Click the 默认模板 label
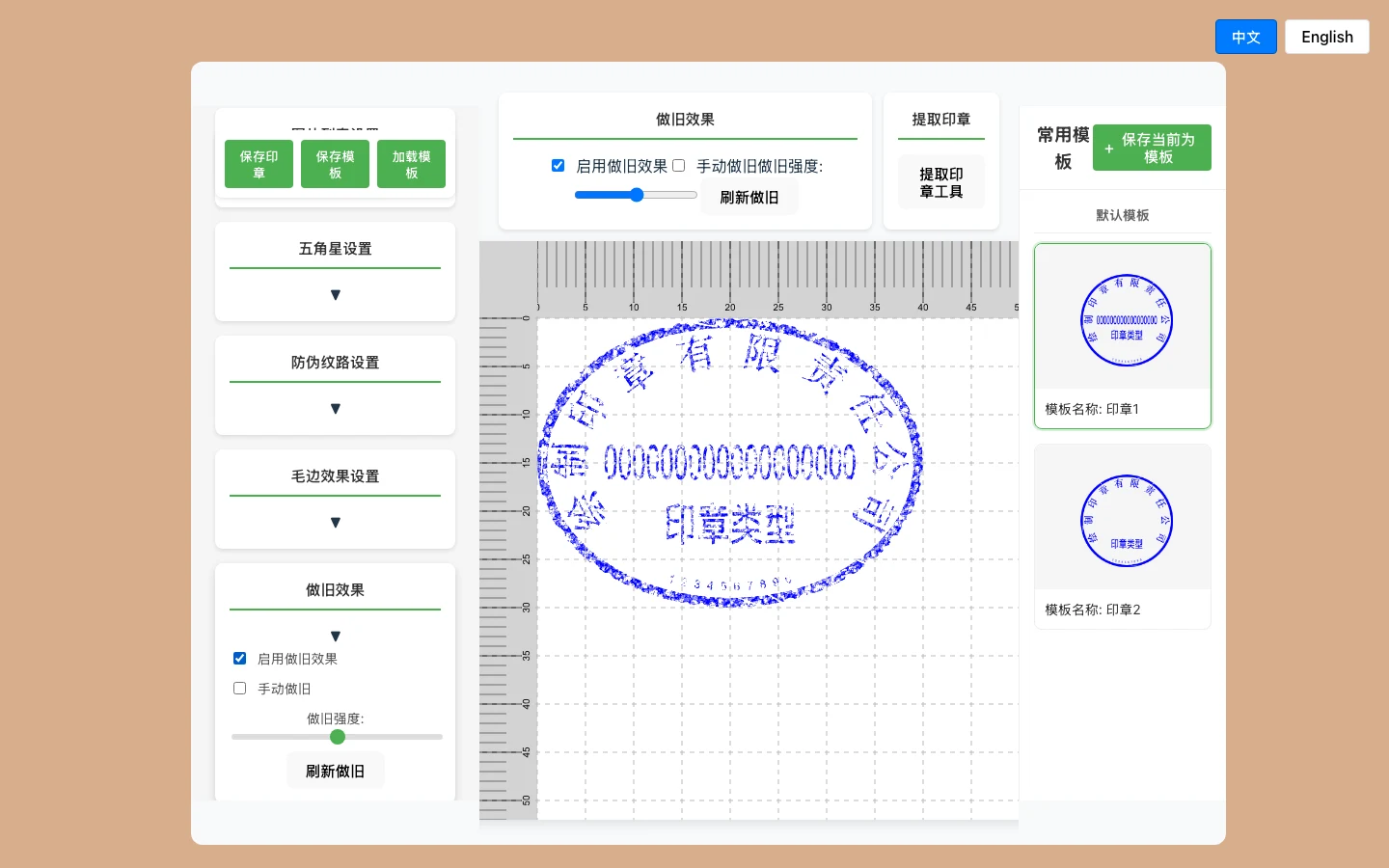 coord(1123,215)
